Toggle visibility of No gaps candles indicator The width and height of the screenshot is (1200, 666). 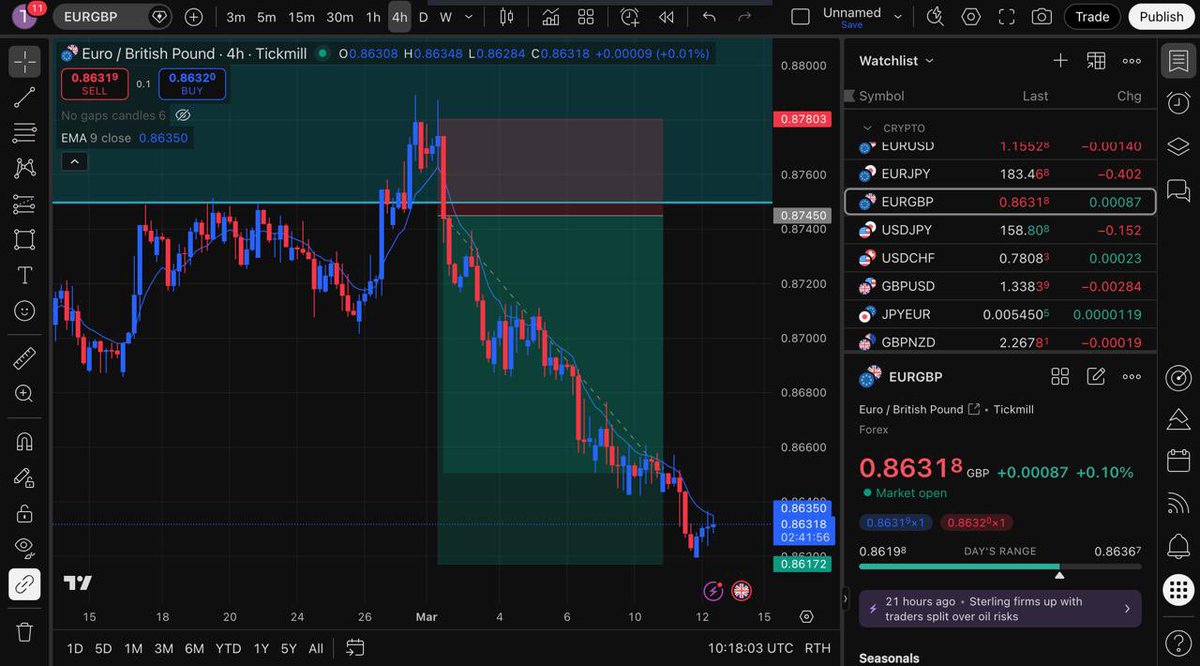183,116
